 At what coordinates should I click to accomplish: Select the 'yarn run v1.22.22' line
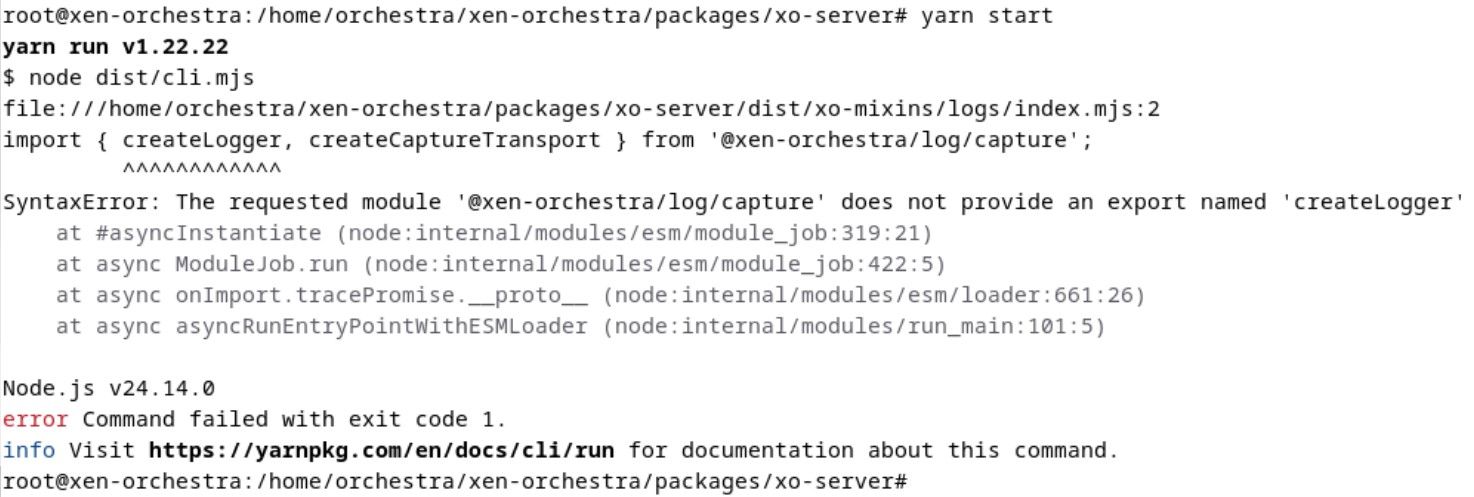116,47
